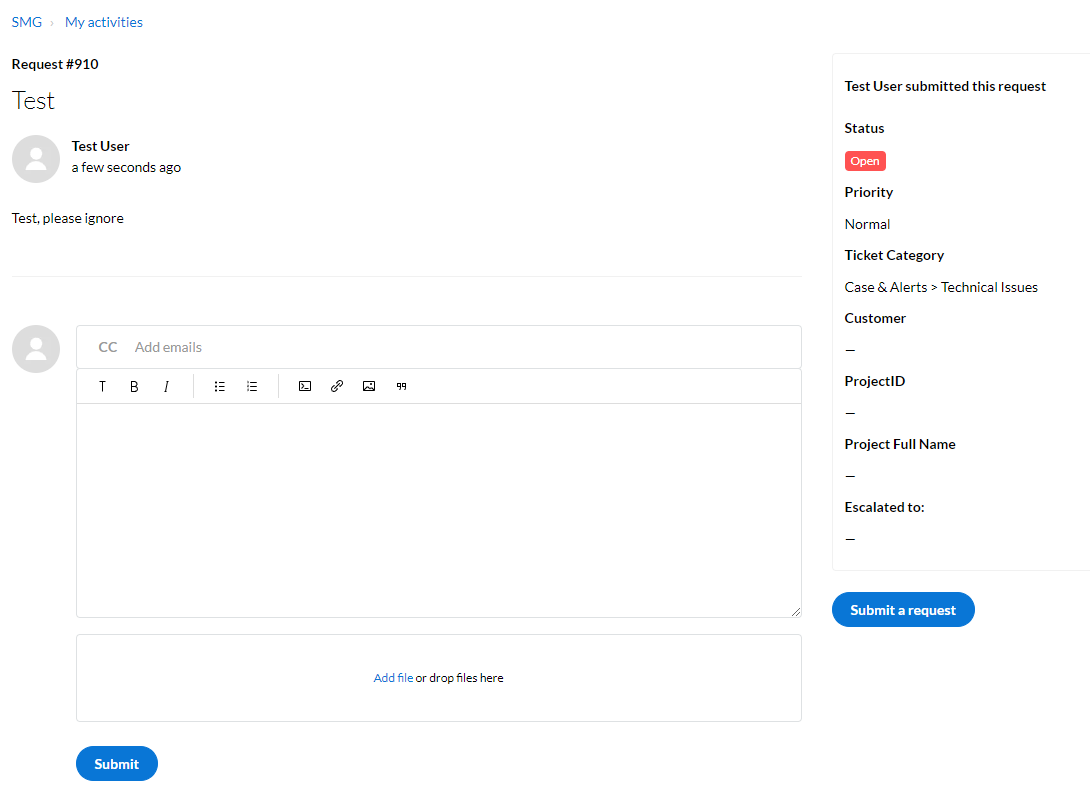
Task: Insert a bulleted list
Action: [220, 387]
